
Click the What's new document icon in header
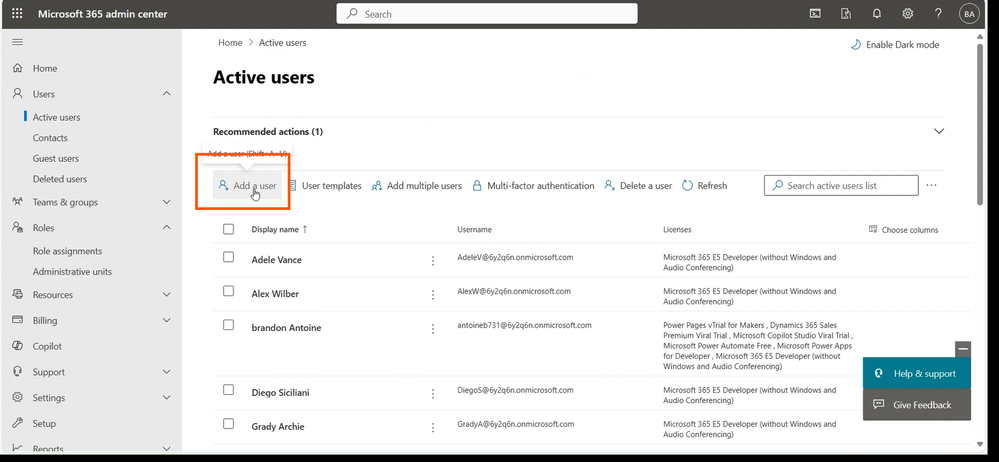pos(846,13)
